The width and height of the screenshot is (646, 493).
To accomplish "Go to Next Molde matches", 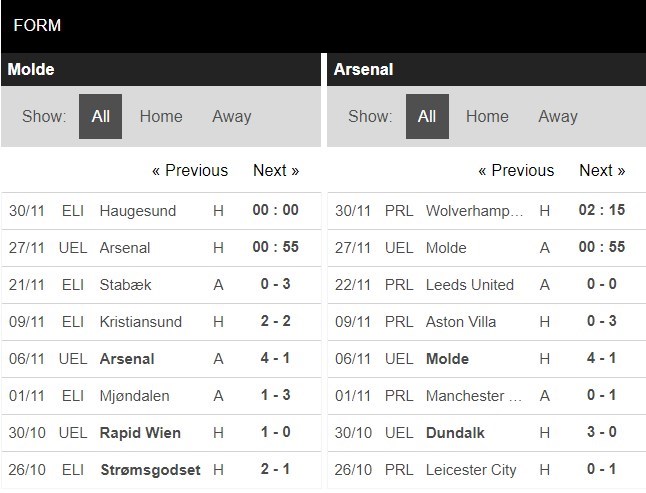I will point(276,170).
